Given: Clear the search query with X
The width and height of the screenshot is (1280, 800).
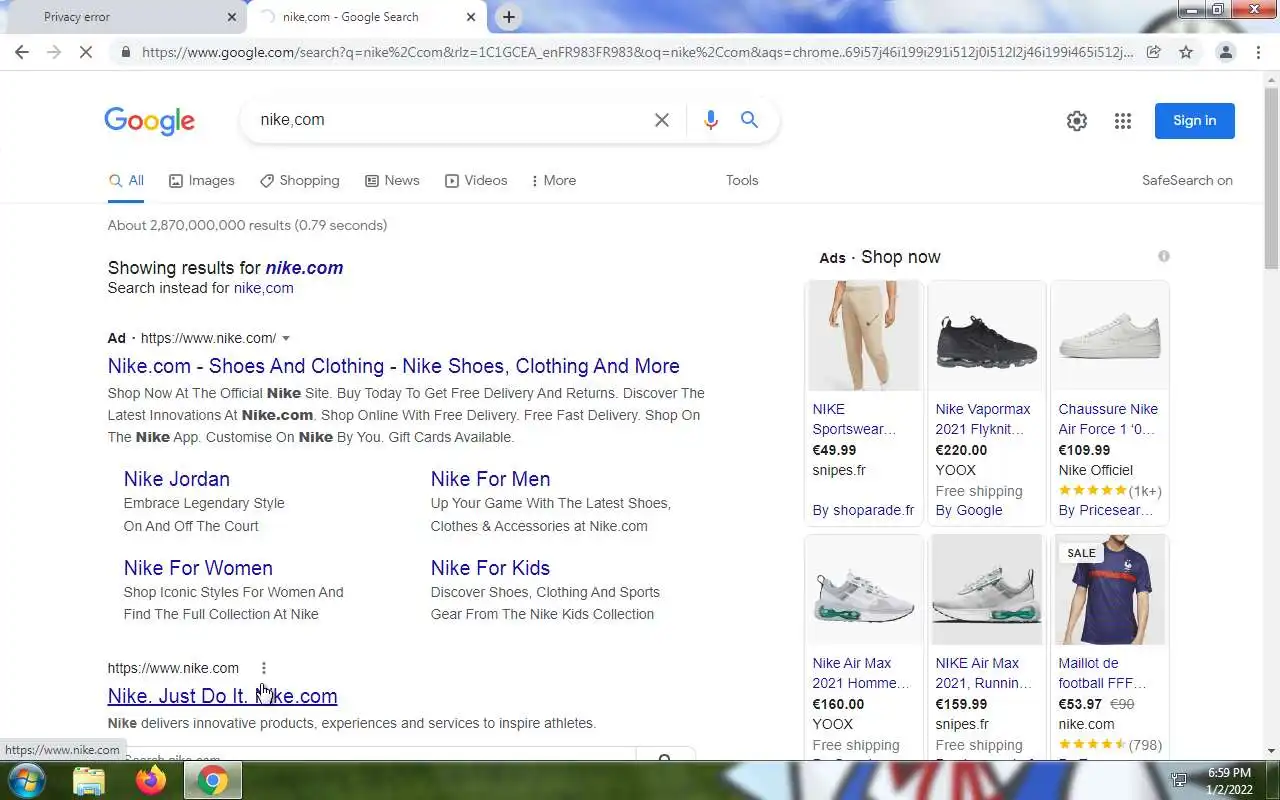Looking at the screenshot, I should 662,120.
